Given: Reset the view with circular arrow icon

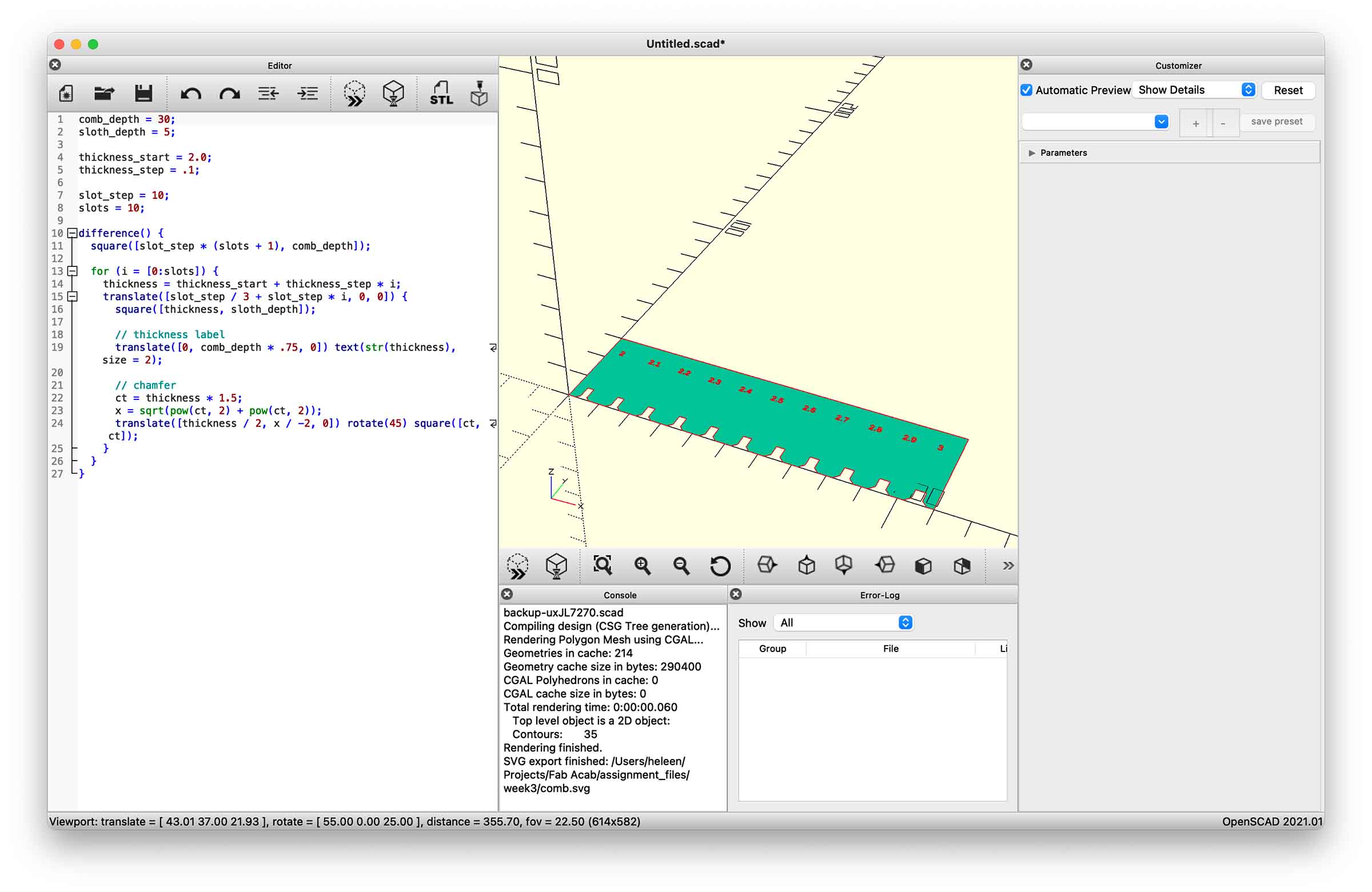Looking at the screenshot, I should [x=720, y=566].
